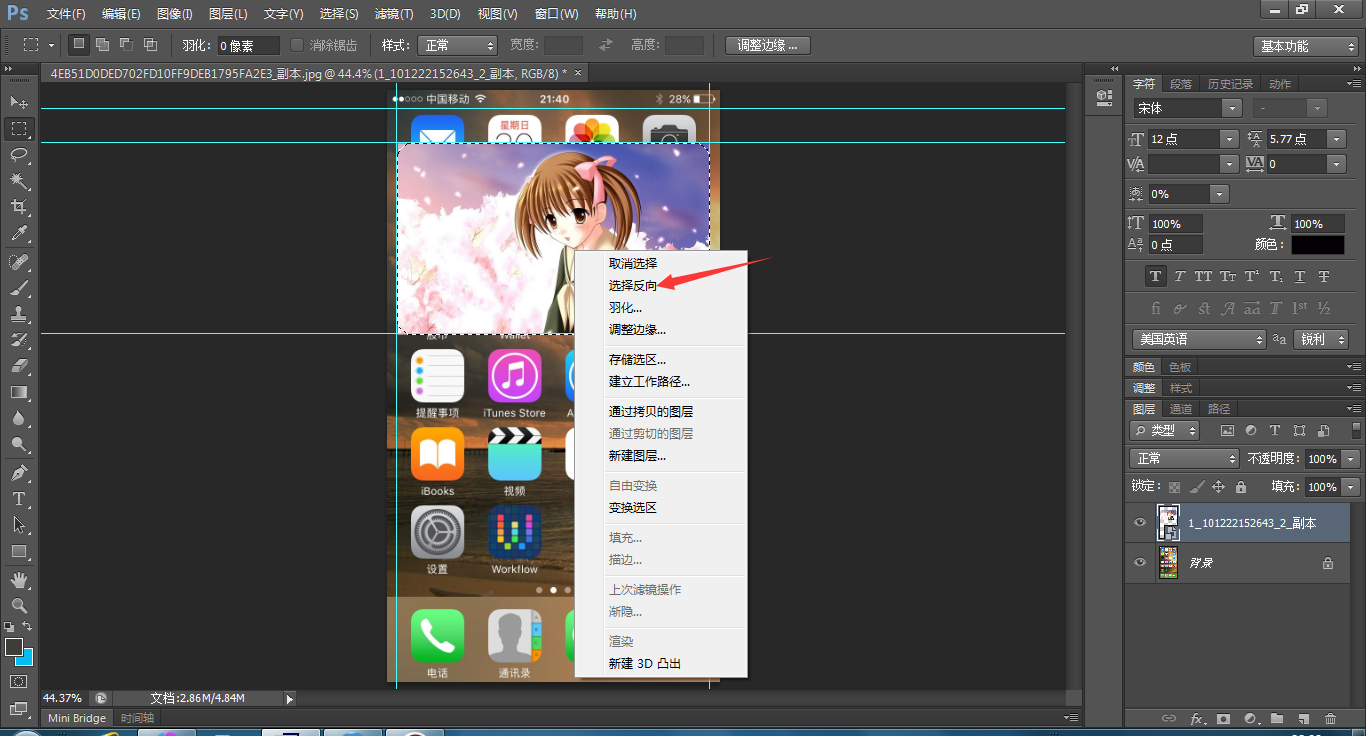Open the 基本功能 workspace dropdown
This screenshot has height=736, width=1366.
1305,46
